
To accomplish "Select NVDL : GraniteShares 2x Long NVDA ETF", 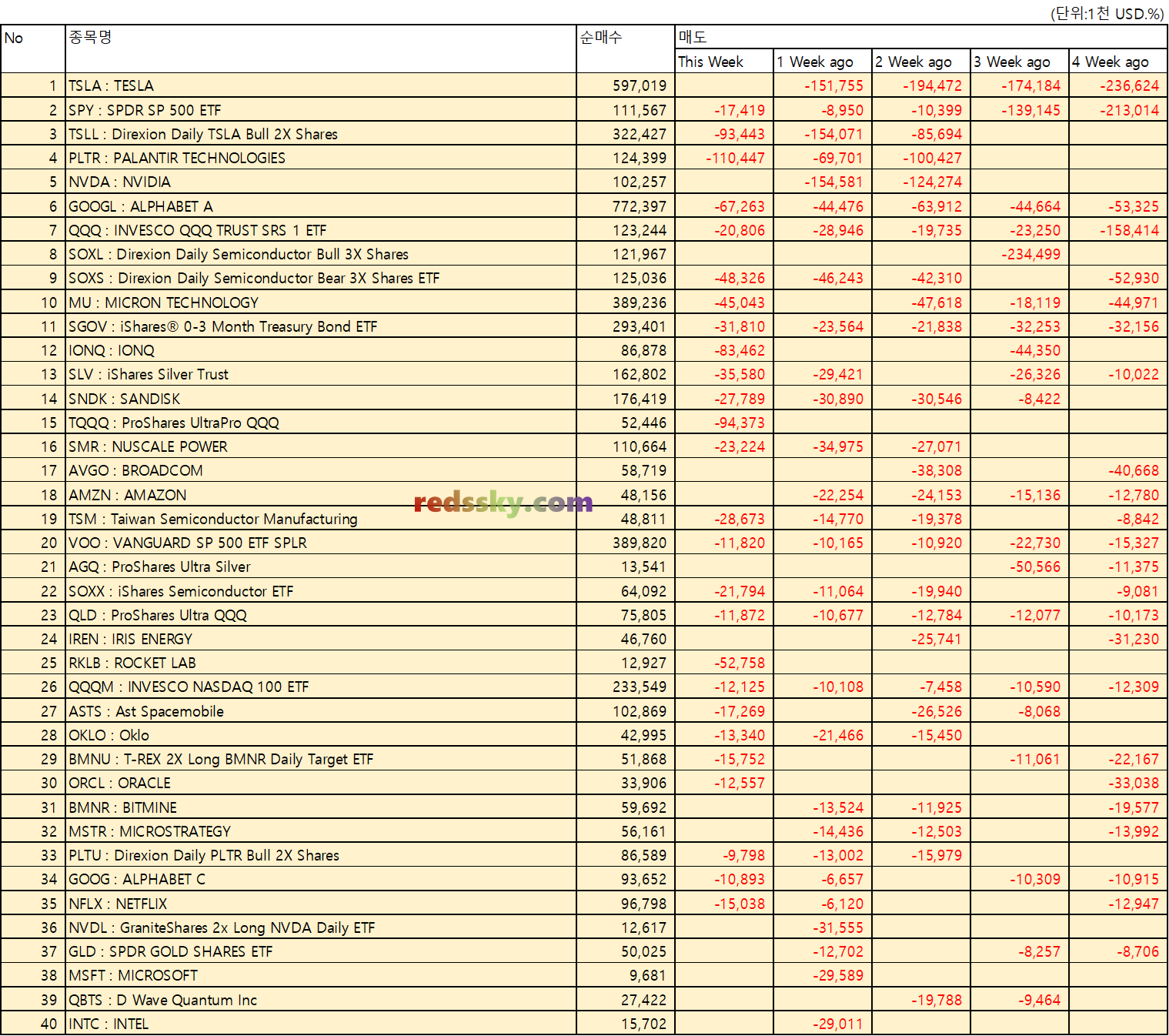I will point(222,927).
